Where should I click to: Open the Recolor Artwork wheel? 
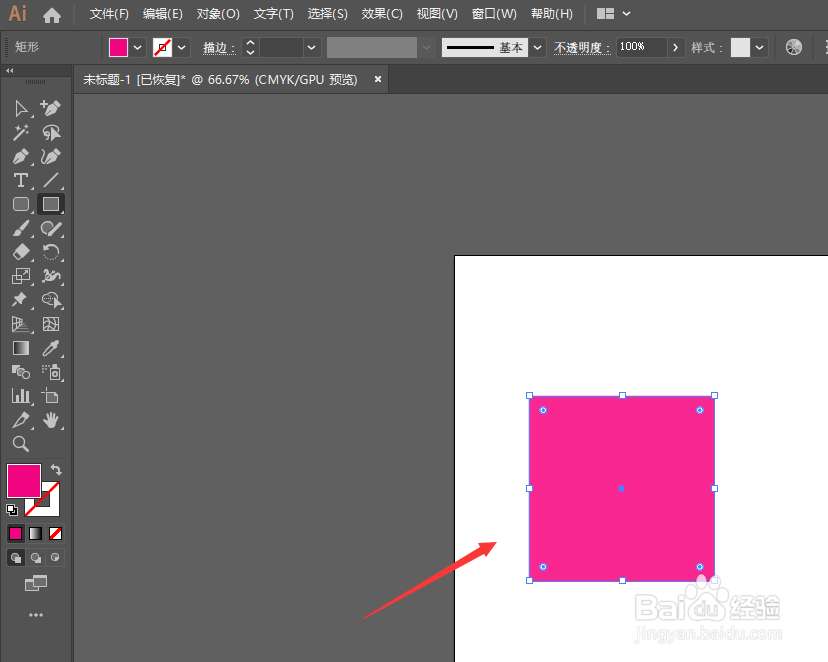794,48
